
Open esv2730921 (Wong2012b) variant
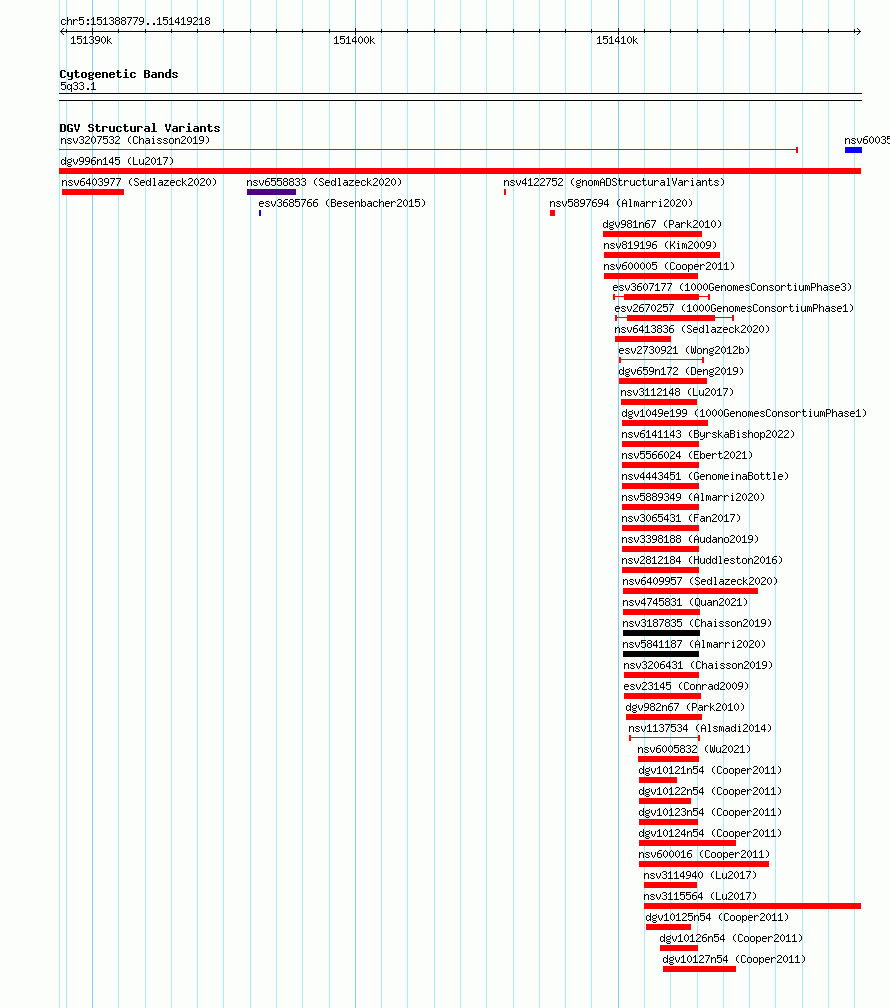pyautogui.click(x=684, y=350)
